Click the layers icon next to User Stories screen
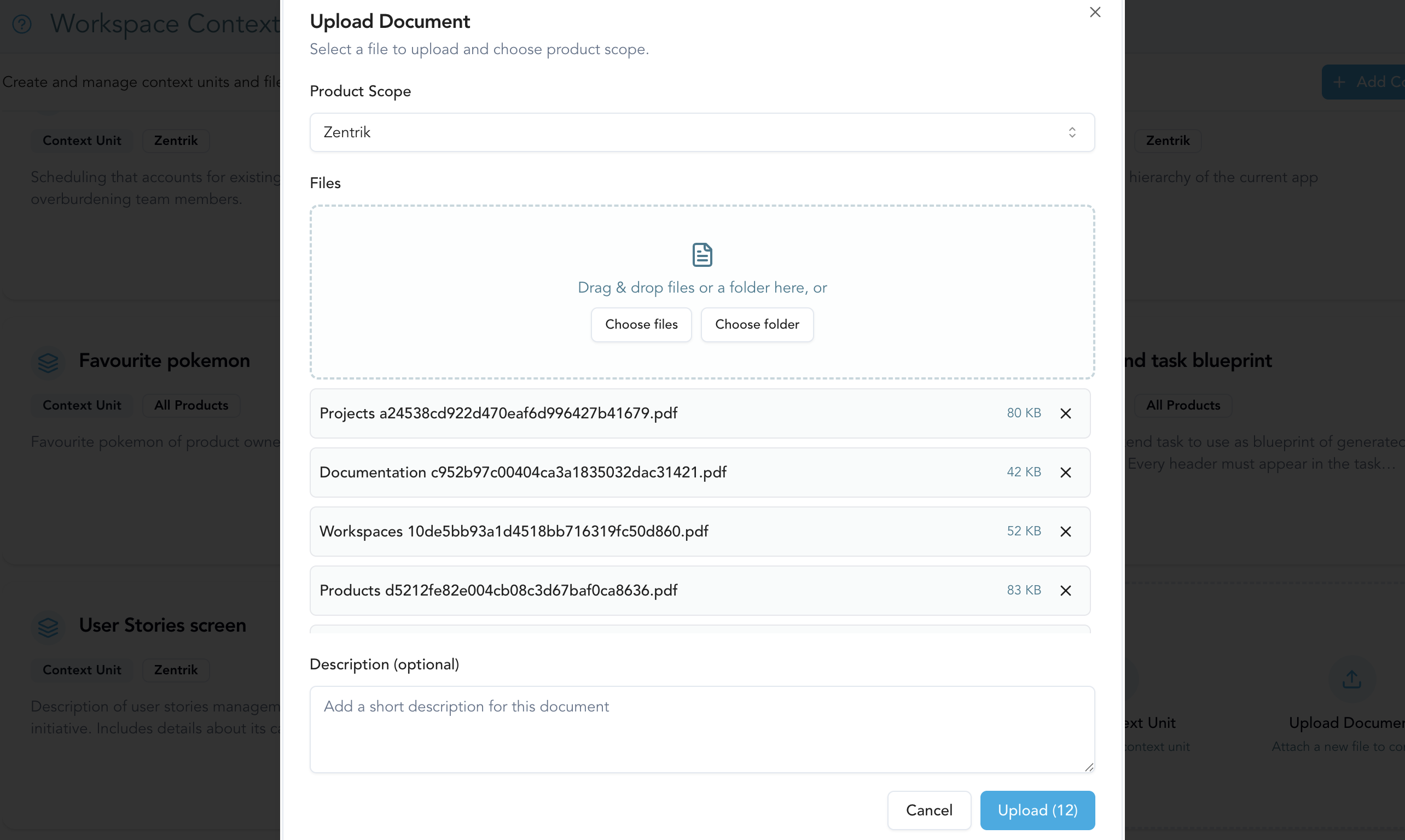Screen dimensions: 1405x840 coord(48,628)
